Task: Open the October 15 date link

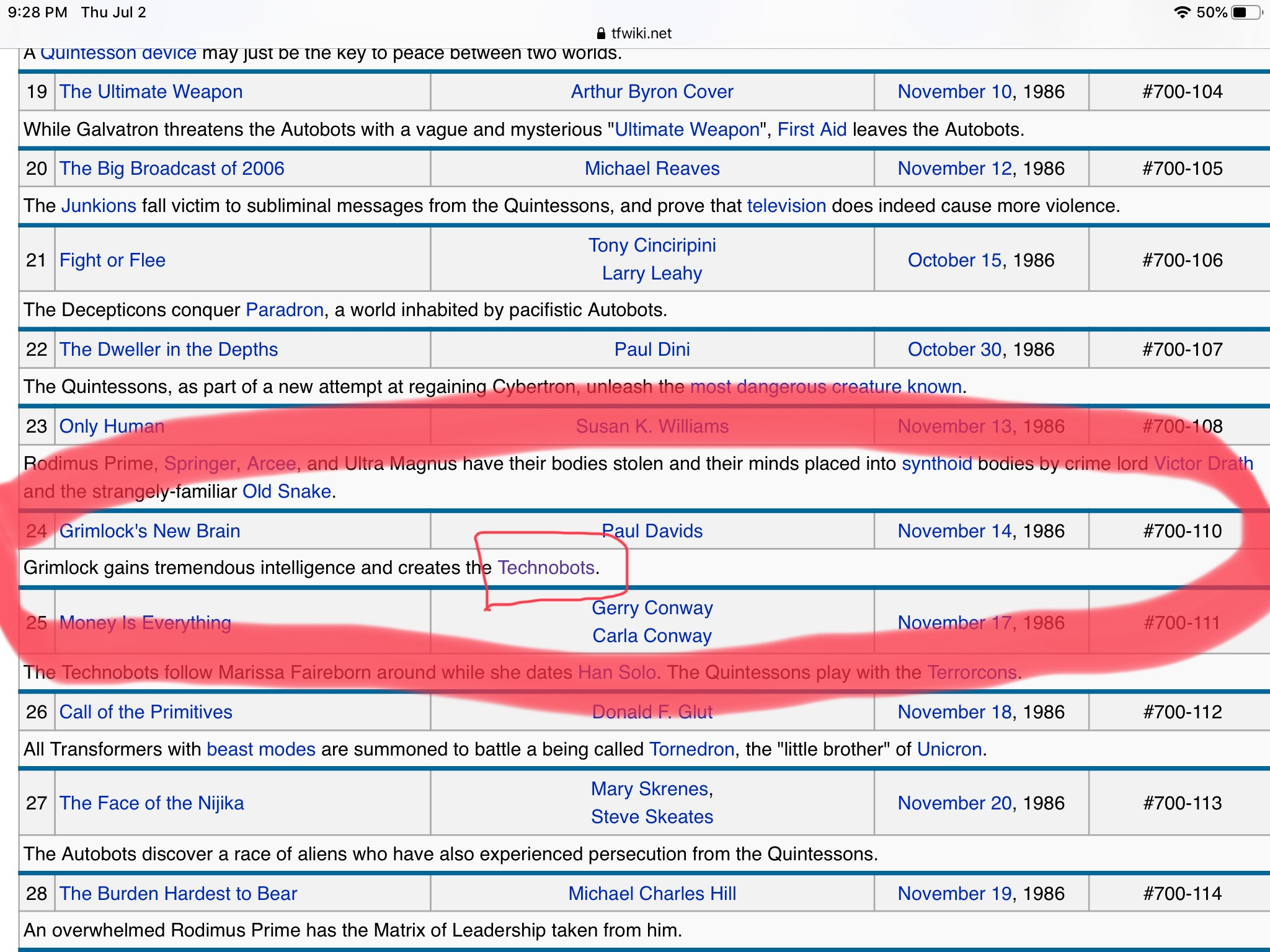Action: [954, 260]
